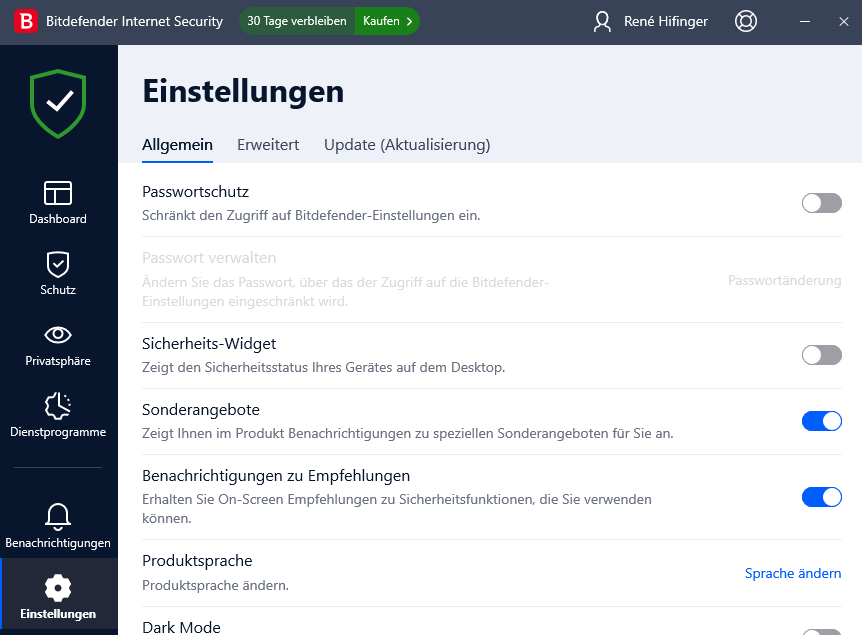This screenshot has height=635, width=862.
Task: Open the Update (Aktualisierung) tab
Action: (x=407, y=145)
